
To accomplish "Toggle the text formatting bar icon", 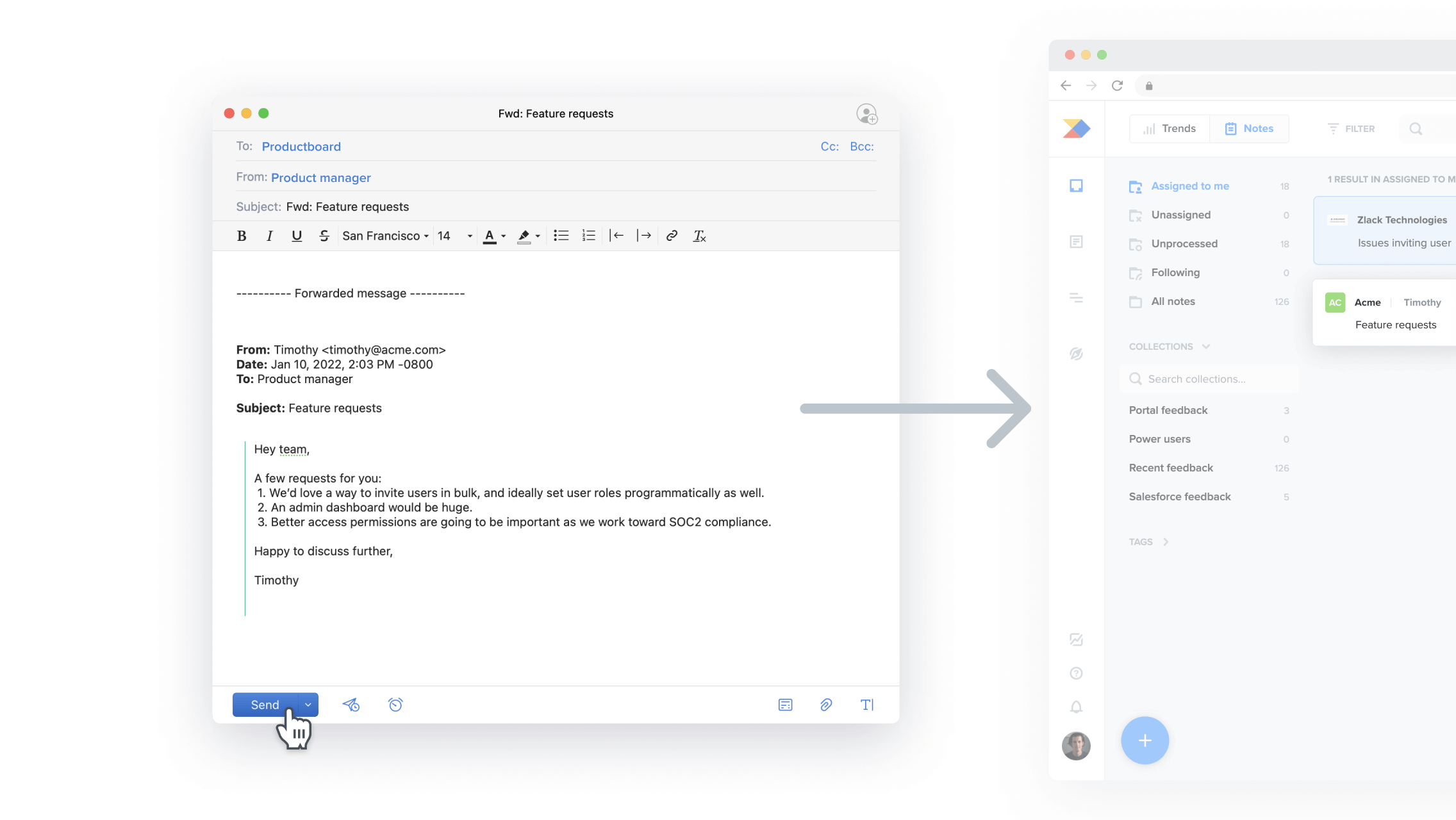I will [x=867, y=705].
